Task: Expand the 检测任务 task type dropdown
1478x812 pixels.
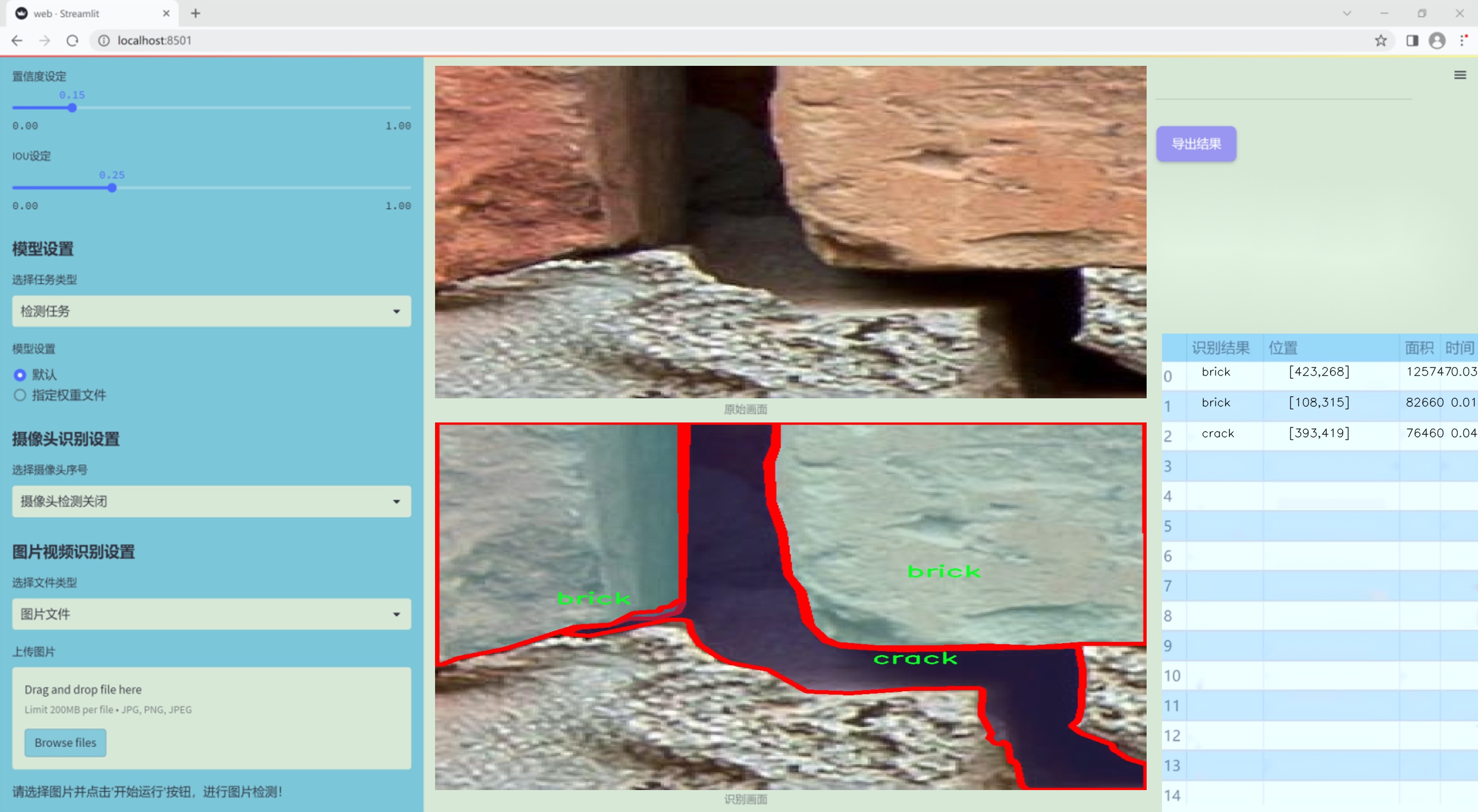Action: click(211, 311)
